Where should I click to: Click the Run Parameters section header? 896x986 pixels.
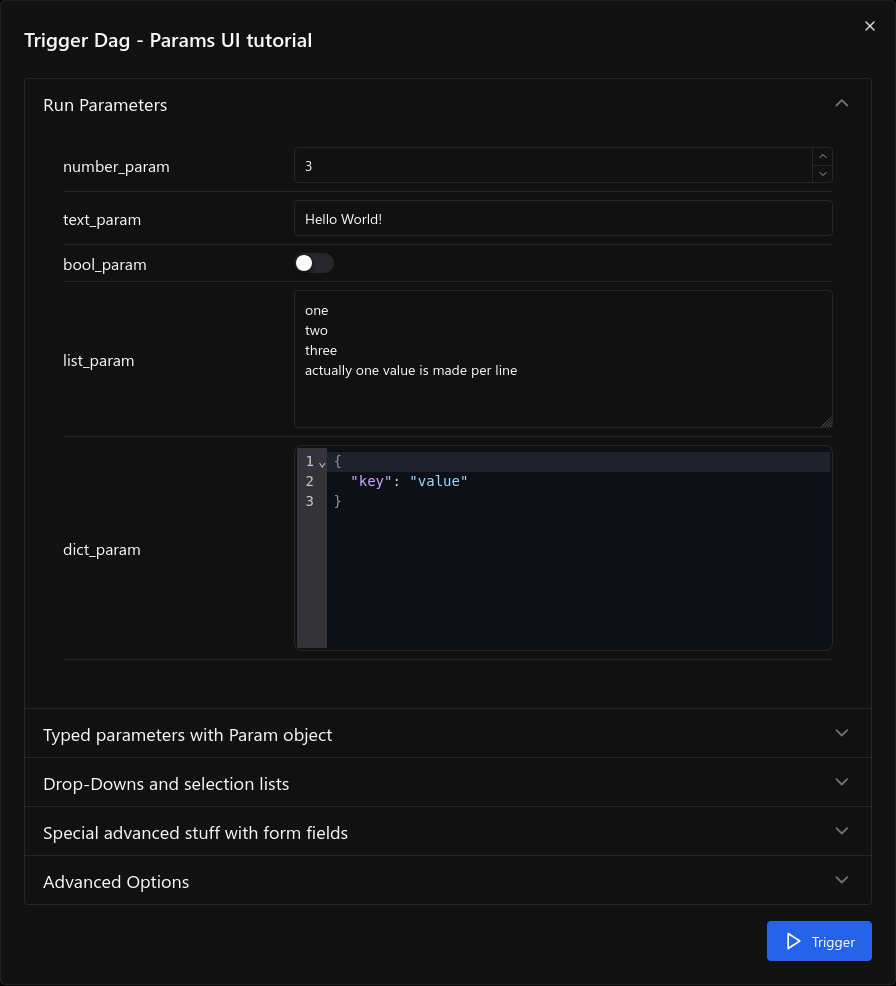pos(105,105)
